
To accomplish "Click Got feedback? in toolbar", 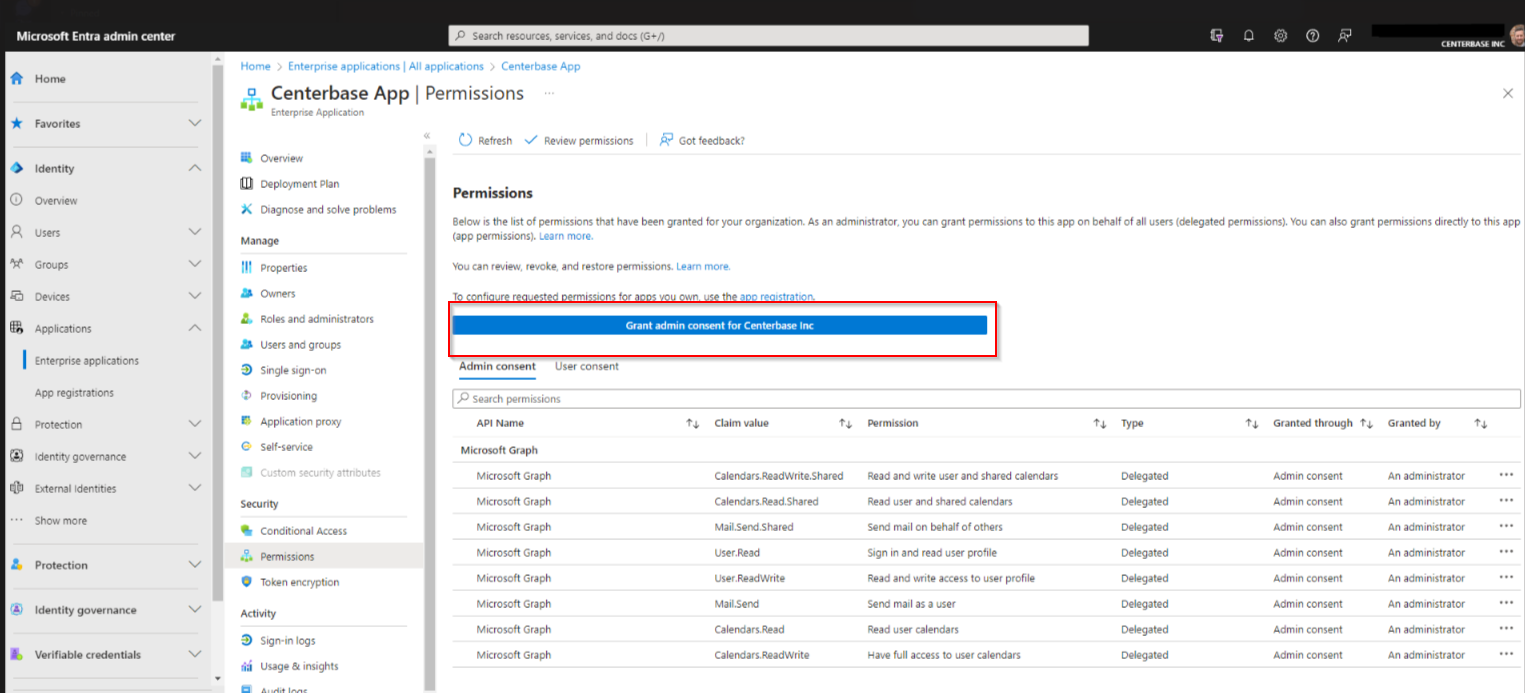I will pos(702,141).
